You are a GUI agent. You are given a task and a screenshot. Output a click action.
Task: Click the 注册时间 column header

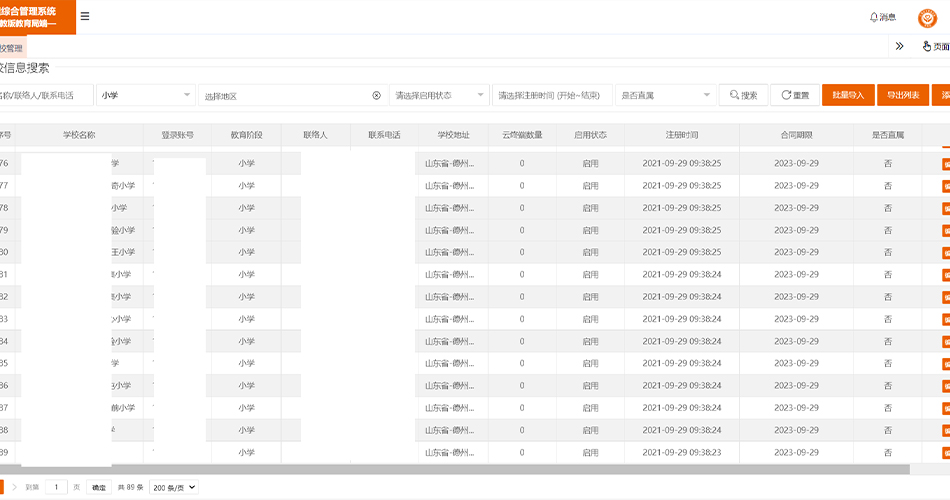[x=681, y=134]
